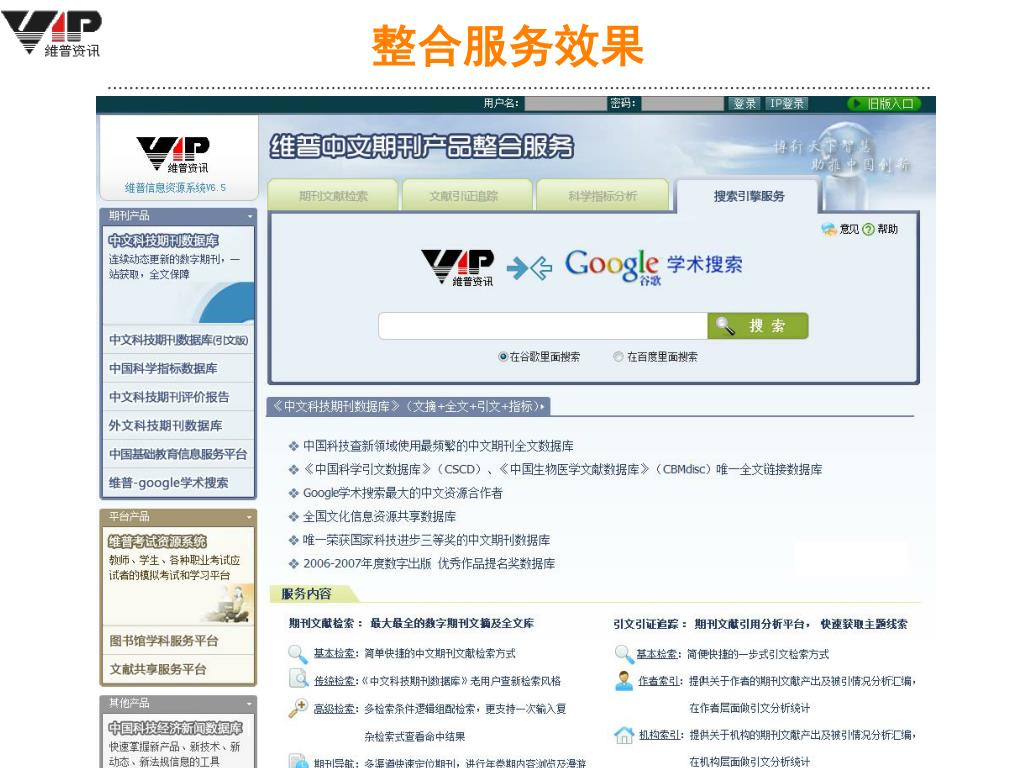The width and height of the screenshot is (1024, 768).
Task: Click into the 密码 input field
Action: click(682, 104)
